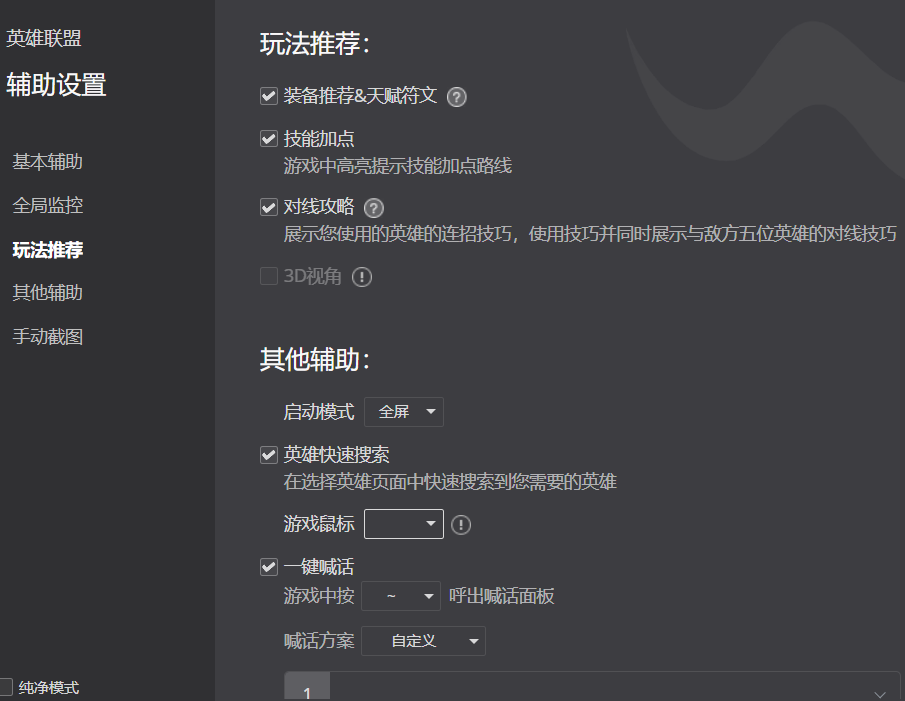The image size is (905, 701).
Task: Open hotkey dropdown showing ~
Action: tap(401, 596)
